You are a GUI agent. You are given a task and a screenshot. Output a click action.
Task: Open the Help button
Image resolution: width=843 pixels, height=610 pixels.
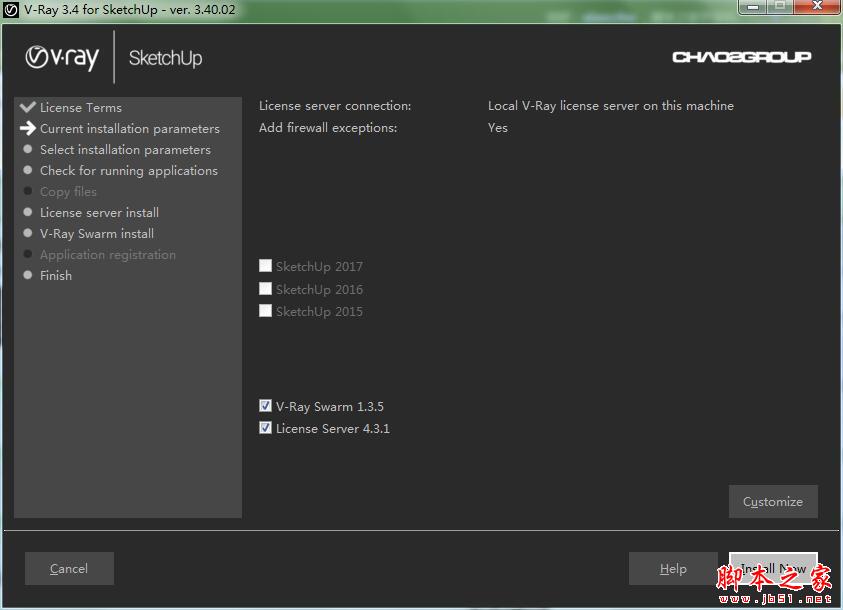point(673,569)
